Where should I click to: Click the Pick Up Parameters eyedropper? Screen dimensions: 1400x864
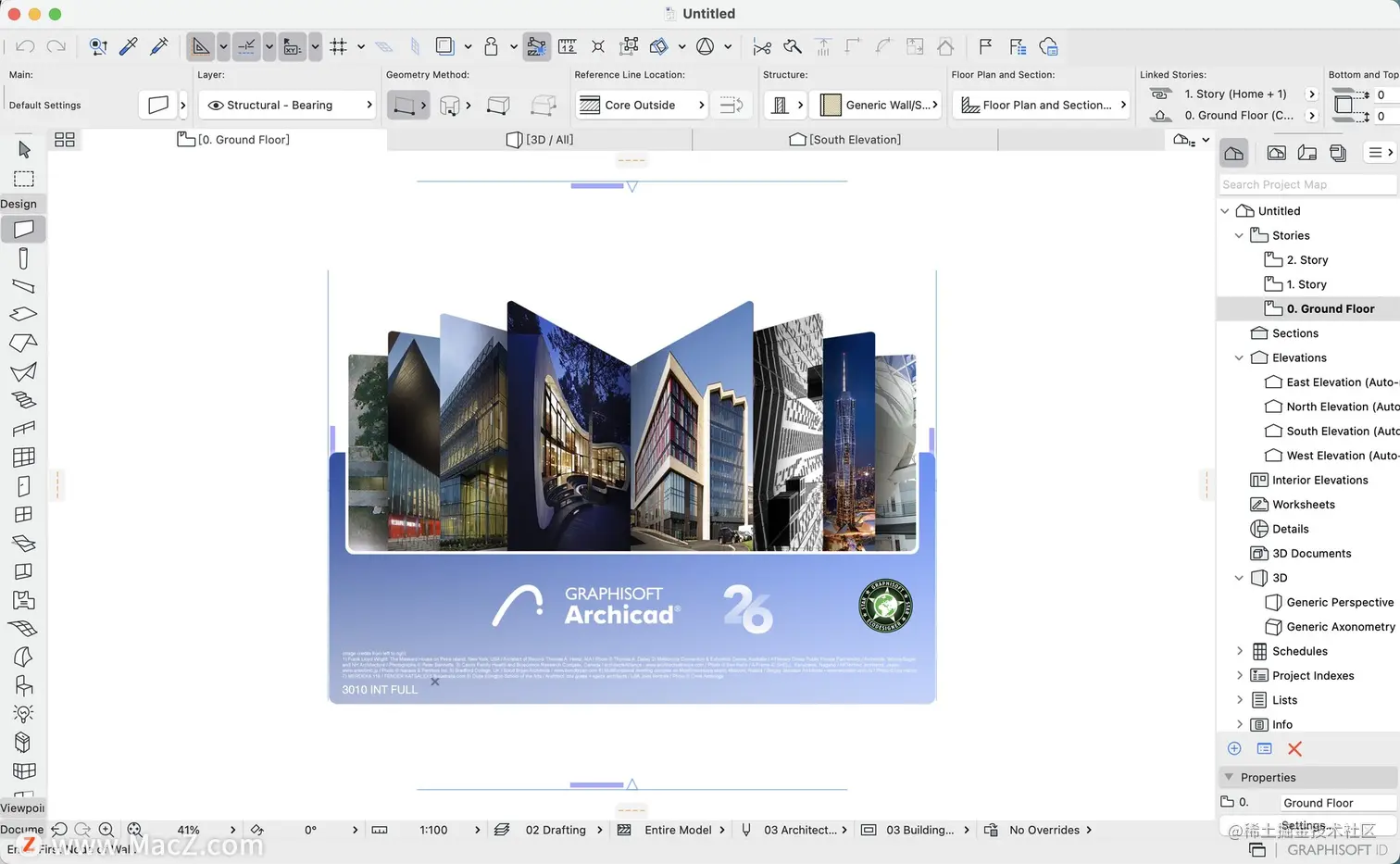tap(129, 46)
